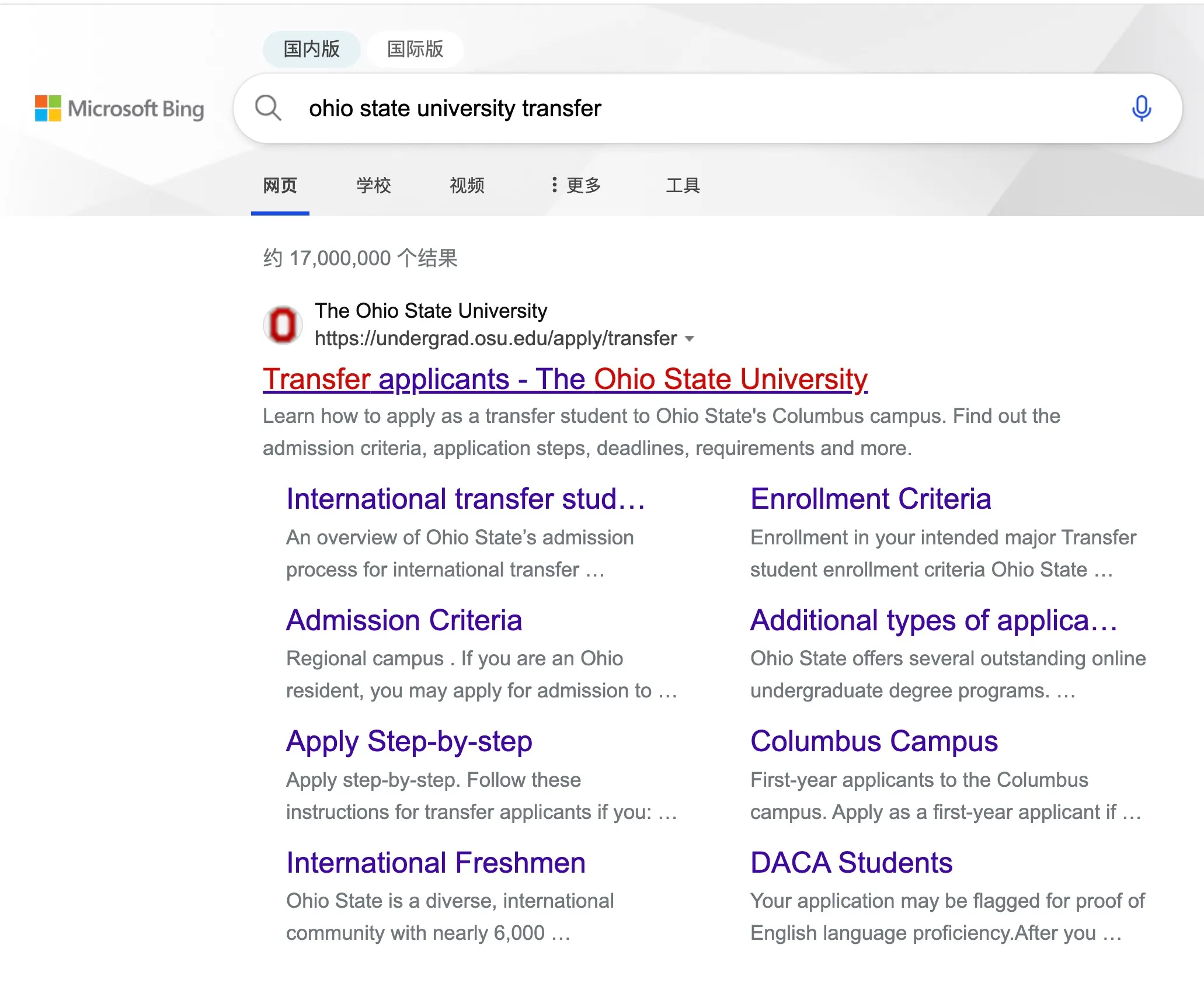Open the 工具 menu

coord(683,185)
